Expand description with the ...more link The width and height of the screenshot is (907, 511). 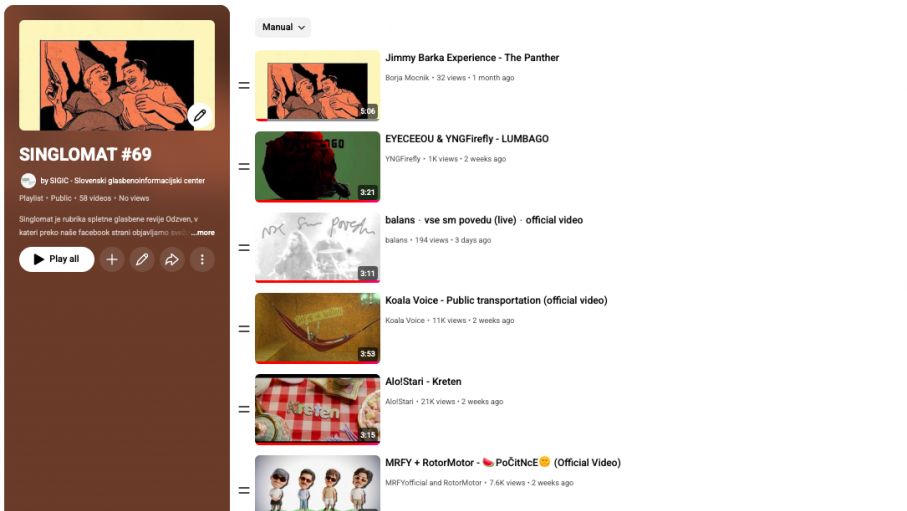[203, 233]
